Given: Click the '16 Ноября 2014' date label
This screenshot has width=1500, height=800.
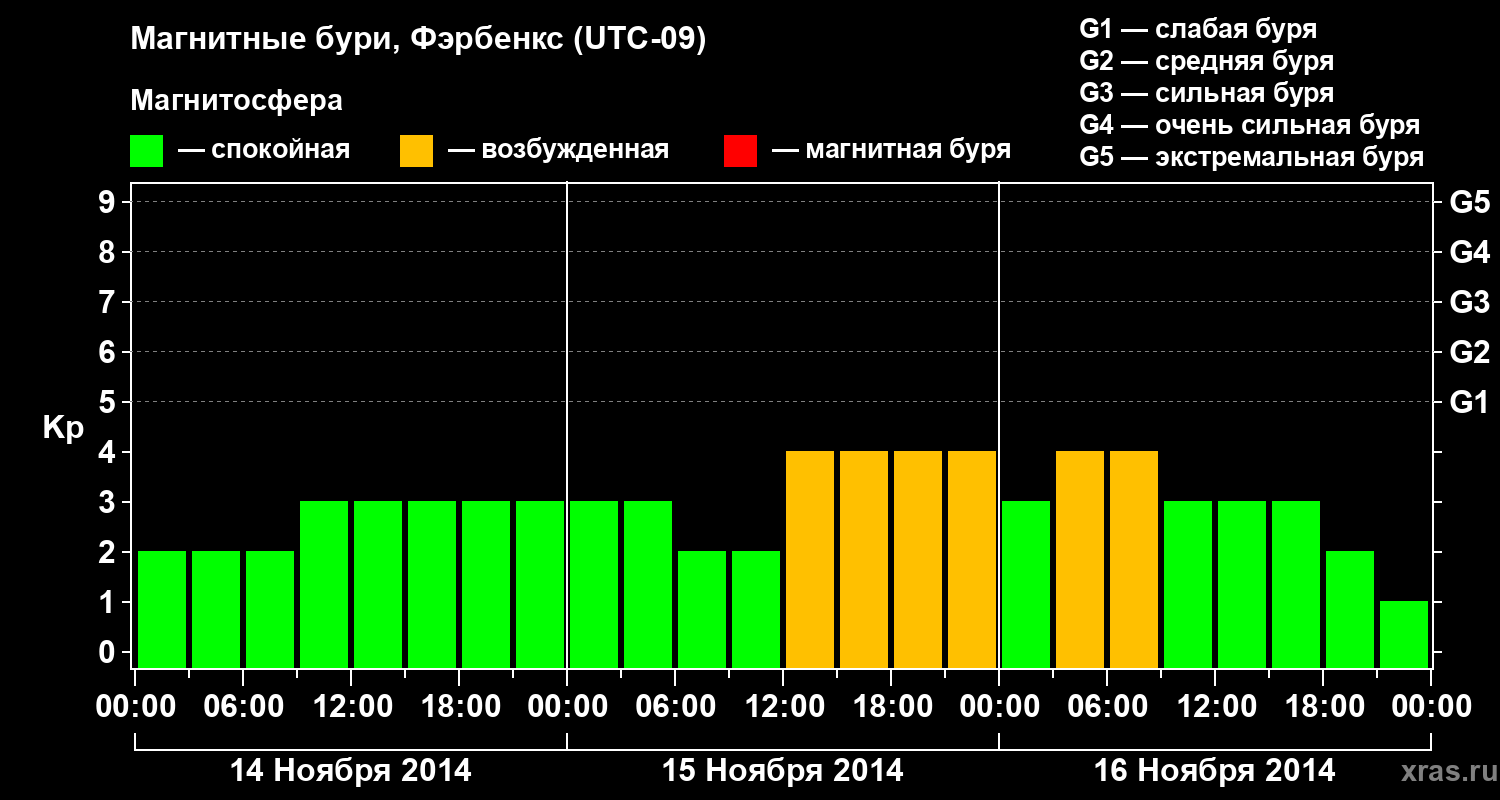Looking at the screenshot, I should click(x=1214, y=771).
